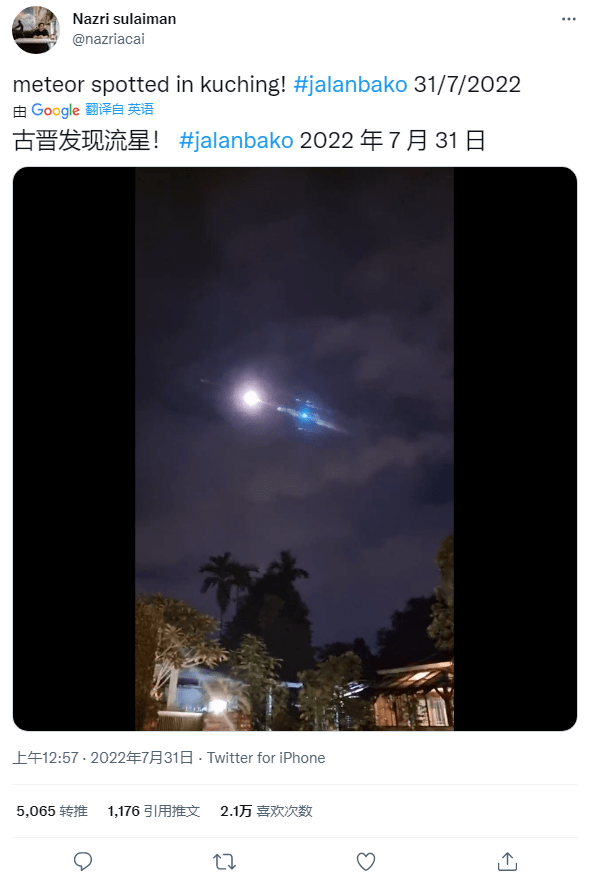593x883 pixels.
Task: View the 5,065 转推 retweets list
Action: pyautogui.click(x=52, y=811)
